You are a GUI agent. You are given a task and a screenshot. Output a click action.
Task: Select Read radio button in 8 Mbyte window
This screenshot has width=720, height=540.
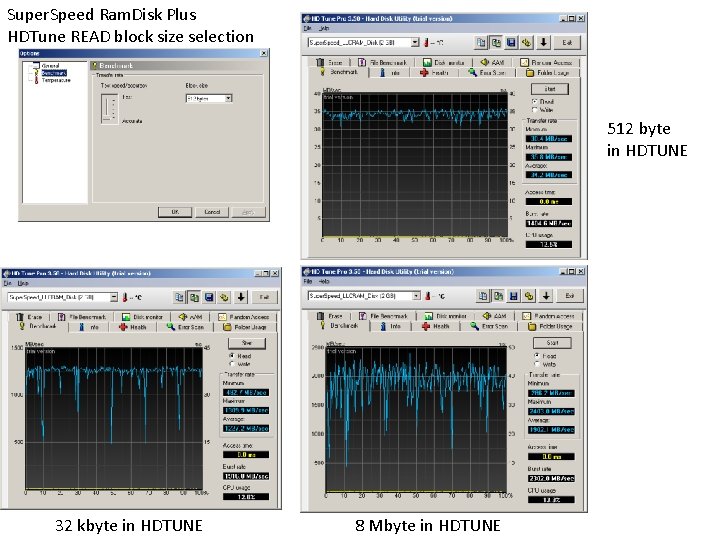tap(536, 356)
